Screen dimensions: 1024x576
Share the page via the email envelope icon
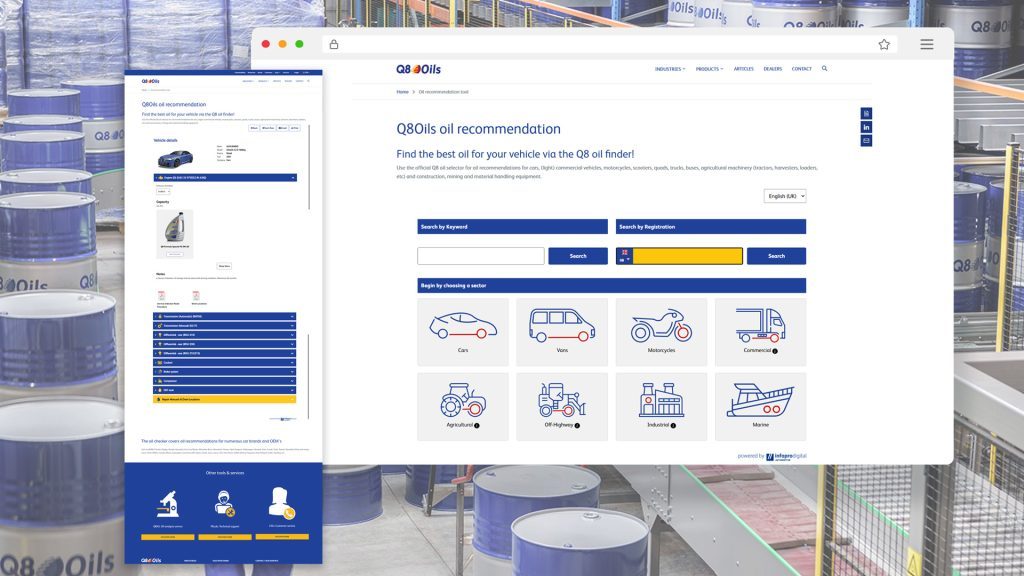pyautogui.click(x=866, y=141)
